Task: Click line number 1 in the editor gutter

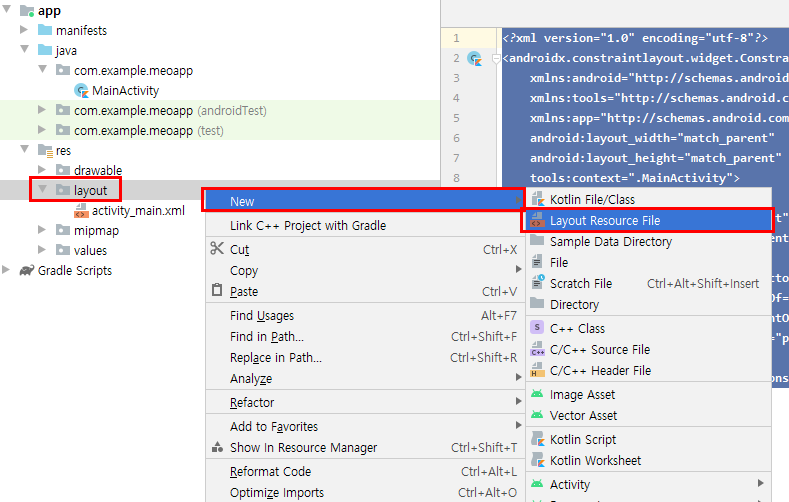Action: 456,38
